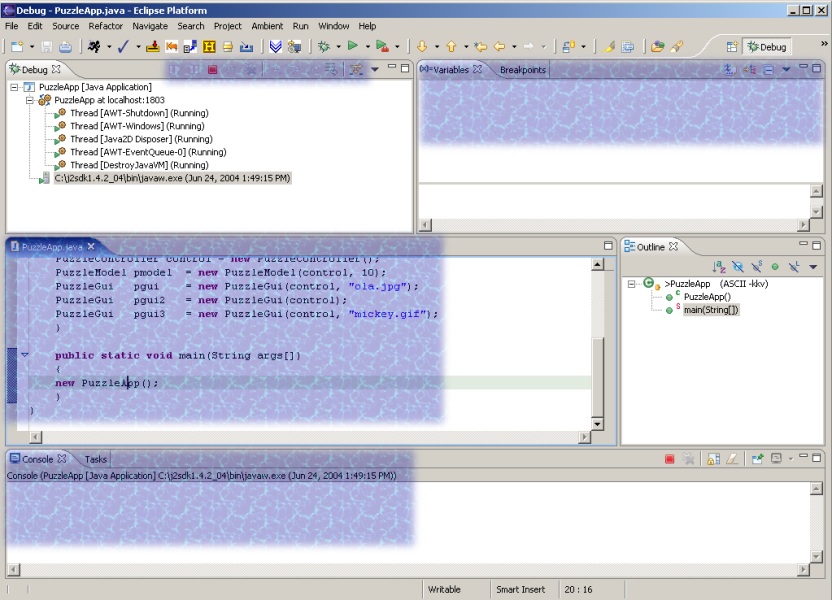Click the Debug perspective button
Screen dimensions: 832x600
click(766, 46)
